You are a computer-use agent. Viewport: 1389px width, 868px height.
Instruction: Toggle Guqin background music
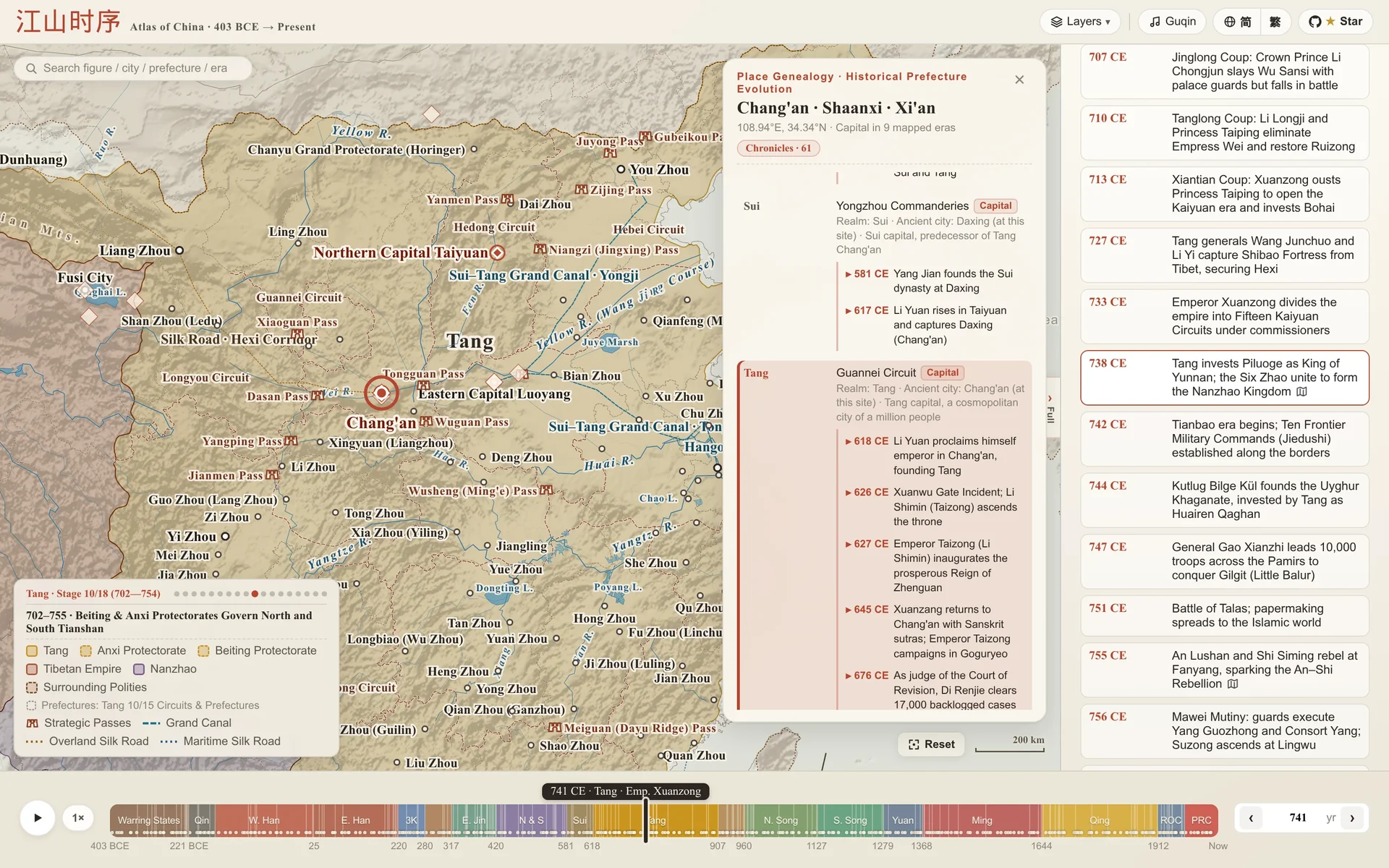(x=1173, y=22)
